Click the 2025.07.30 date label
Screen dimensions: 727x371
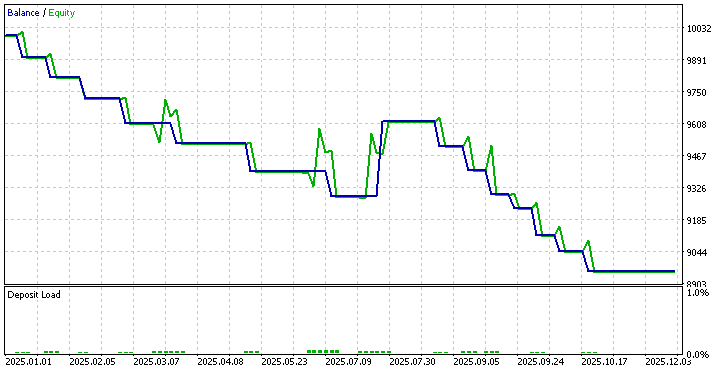pos(412,362)
